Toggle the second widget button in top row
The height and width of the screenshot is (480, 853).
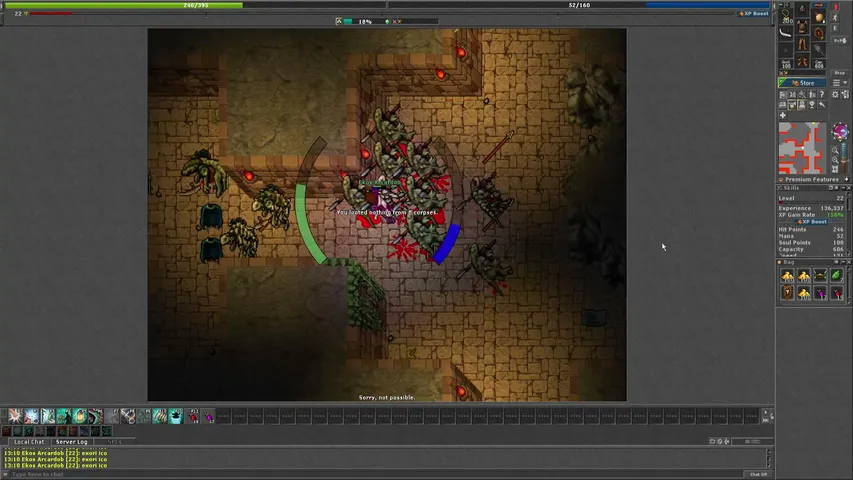tap(792, 94)
